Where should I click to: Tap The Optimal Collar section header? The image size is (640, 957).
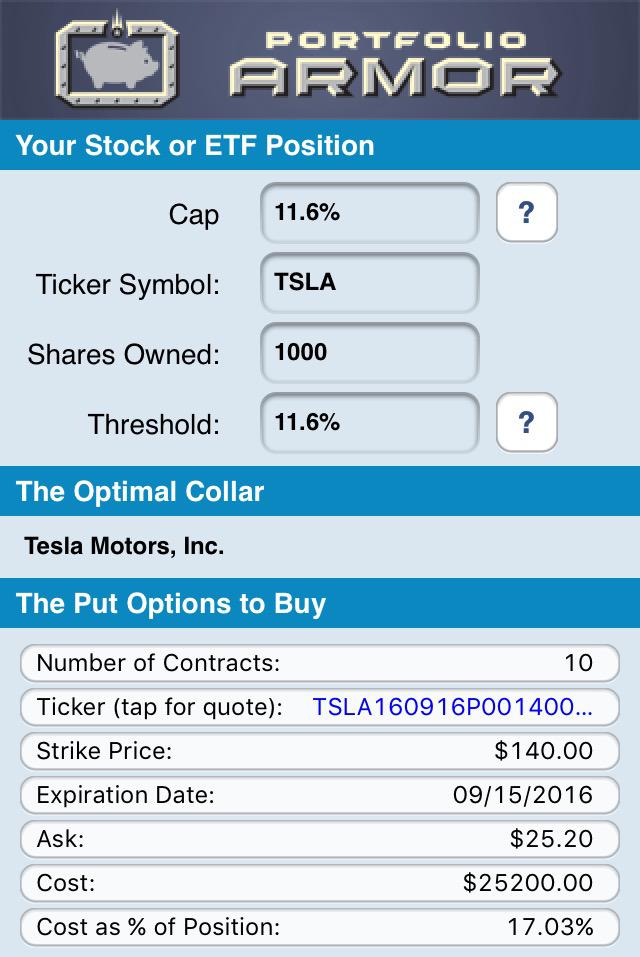coord(320,491)
